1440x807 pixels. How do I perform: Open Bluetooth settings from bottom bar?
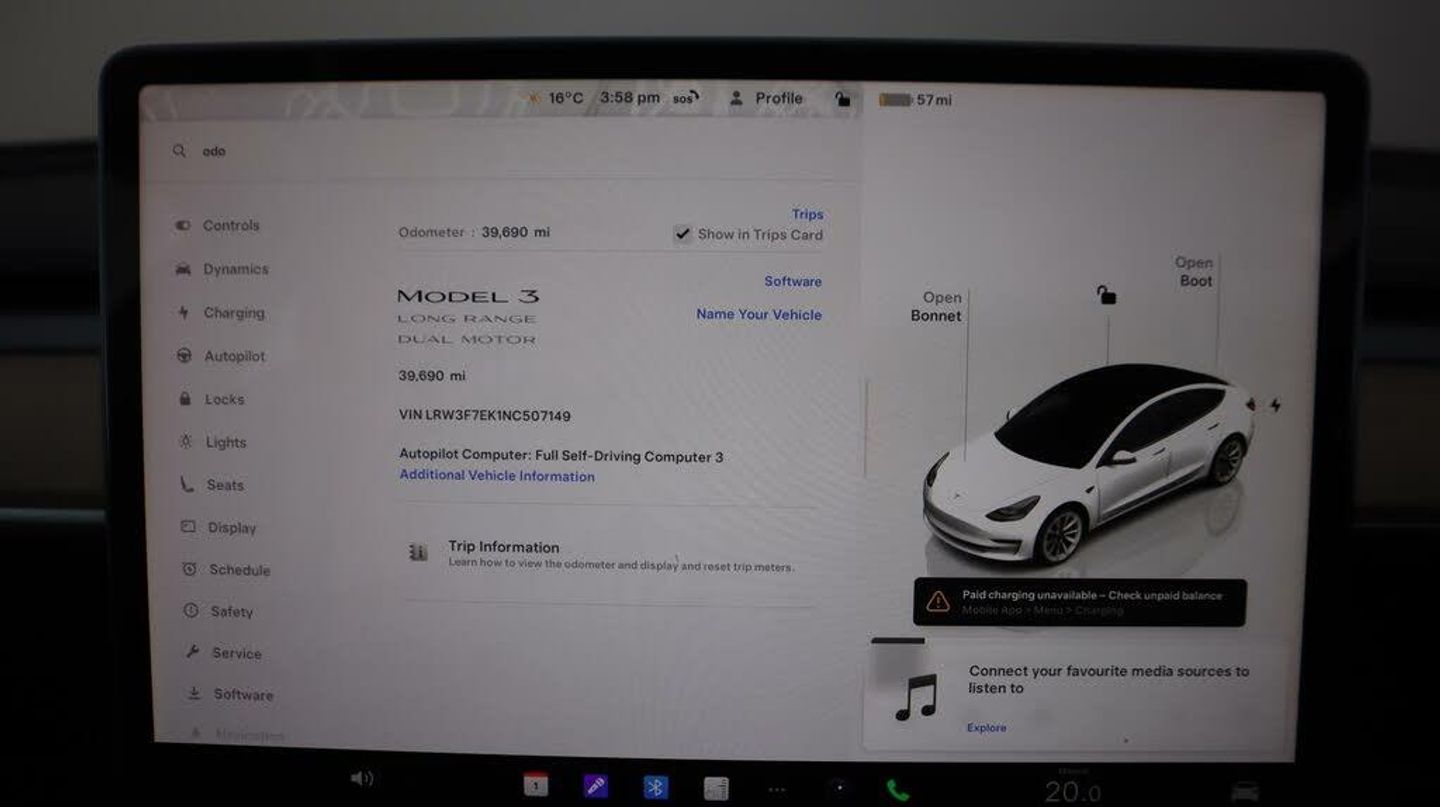click(655, 788)
